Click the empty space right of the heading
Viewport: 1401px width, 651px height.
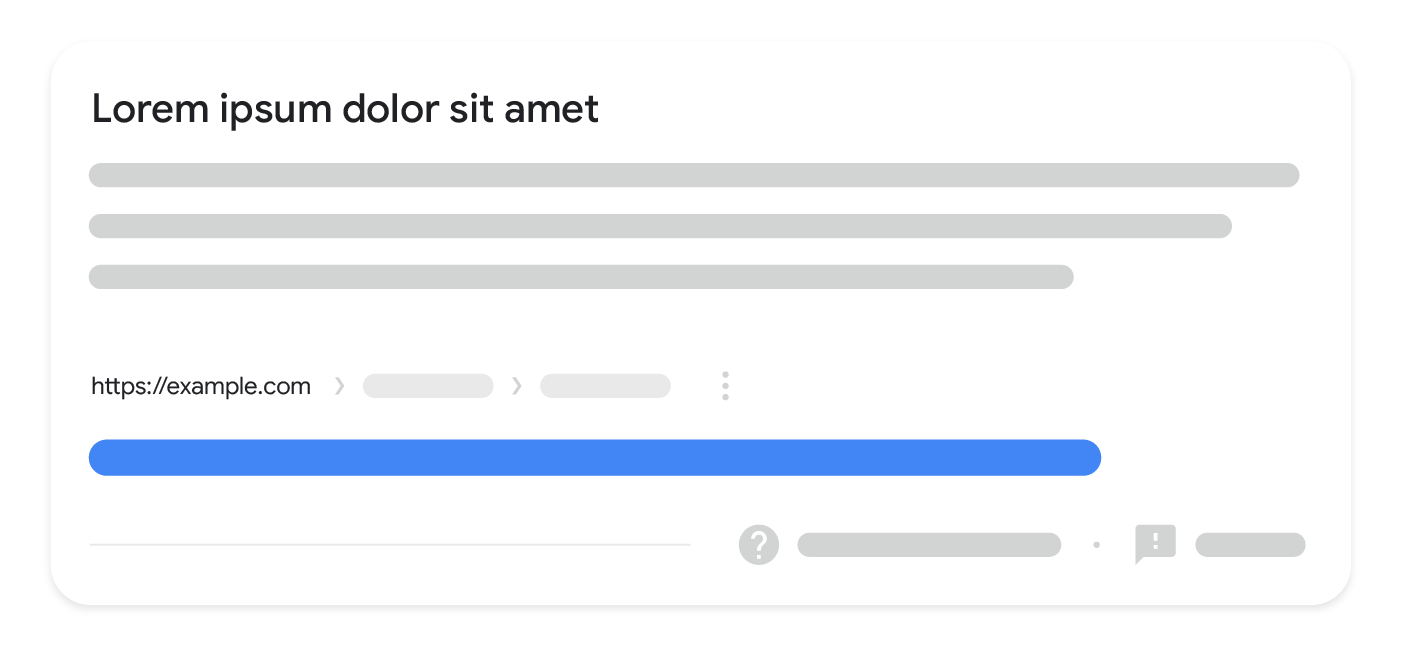(950, 109)
